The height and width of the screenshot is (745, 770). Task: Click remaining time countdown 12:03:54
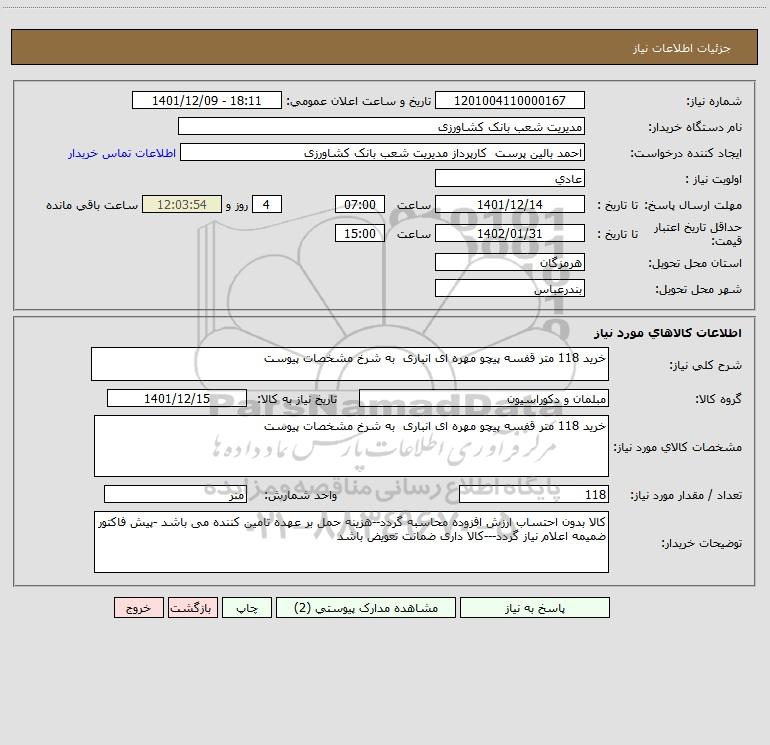(x=182, y=204)
